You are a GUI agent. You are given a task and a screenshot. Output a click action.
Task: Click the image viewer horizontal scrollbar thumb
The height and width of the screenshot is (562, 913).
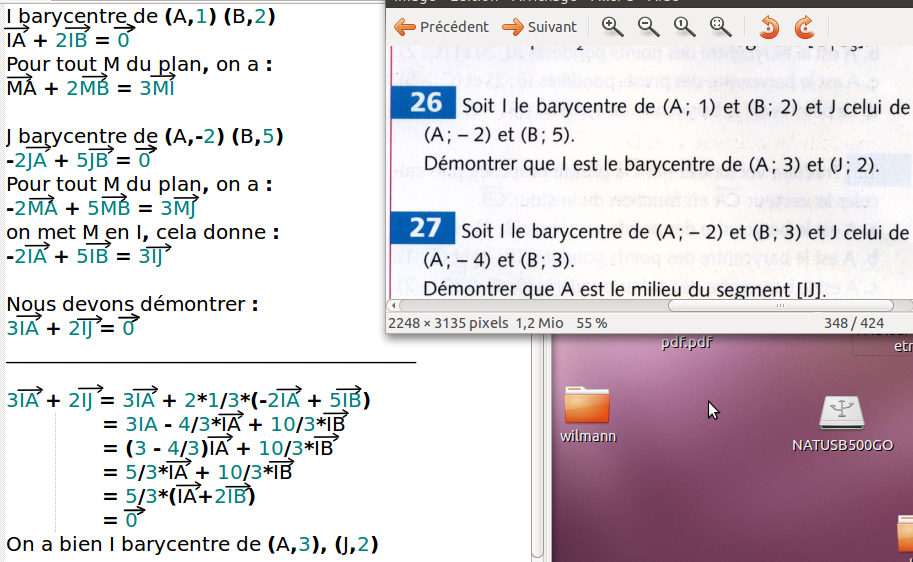[782, 305]
